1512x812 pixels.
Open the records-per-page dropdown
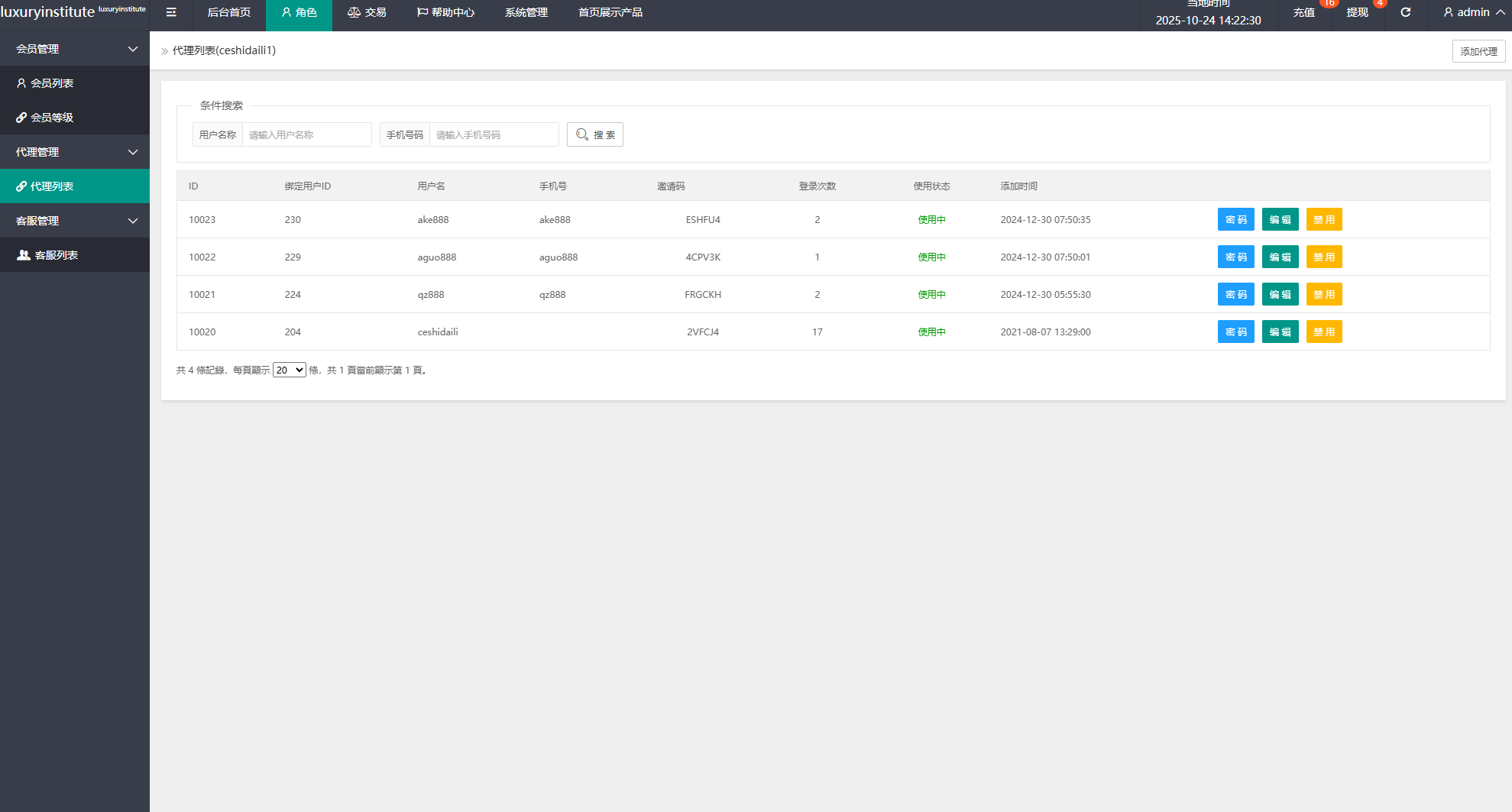pos(290,370)
